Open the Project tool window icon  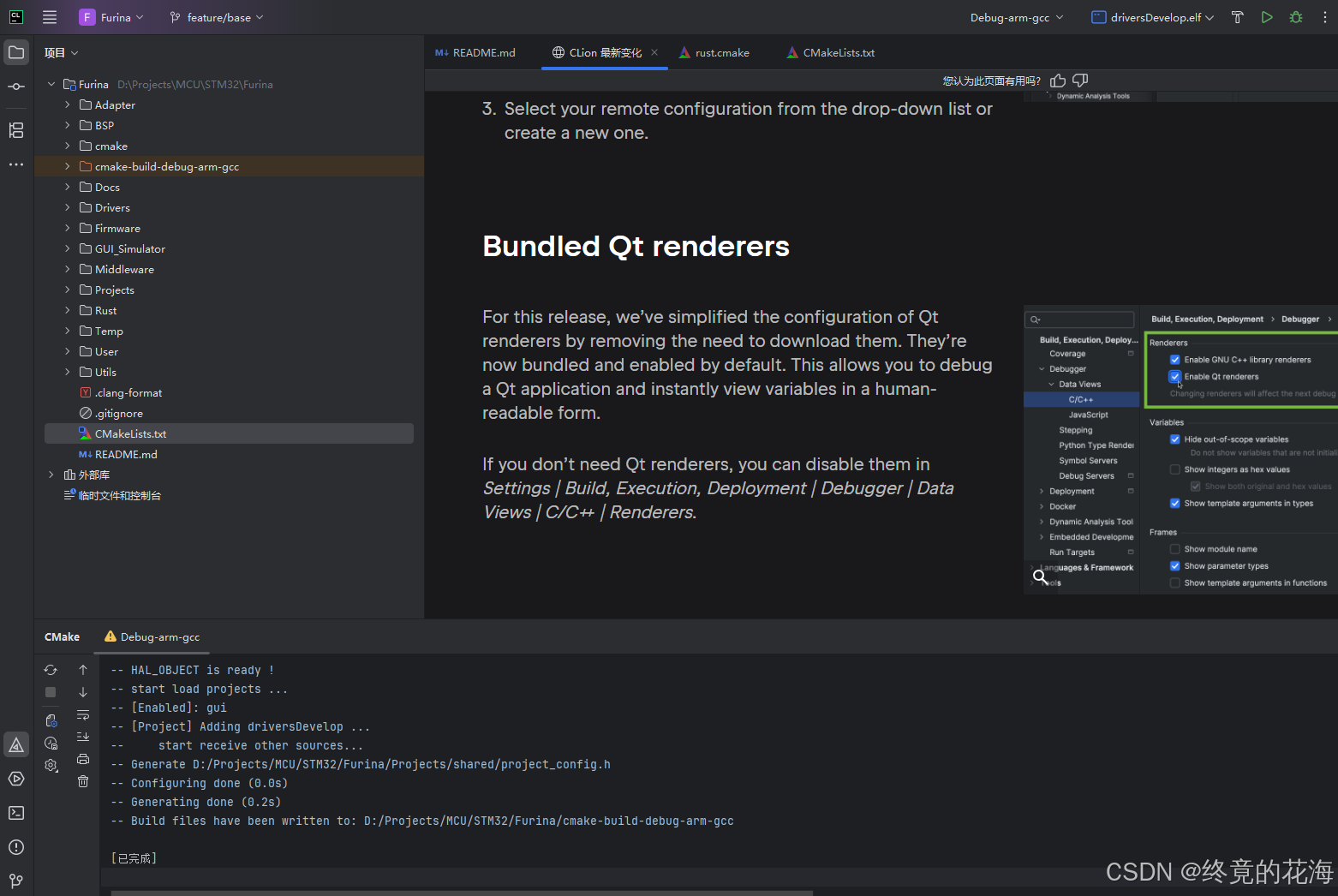[16, 52]
